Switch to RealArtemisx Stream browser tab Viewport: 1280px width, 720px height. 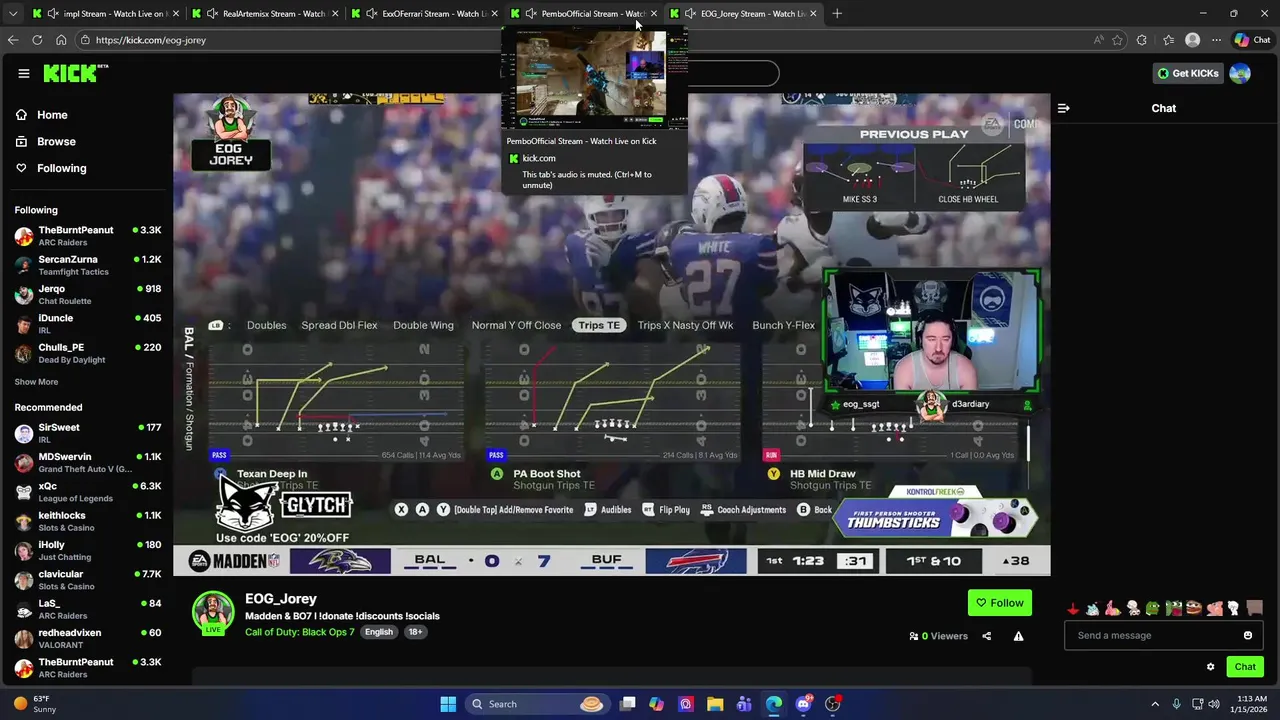point(264,14)
